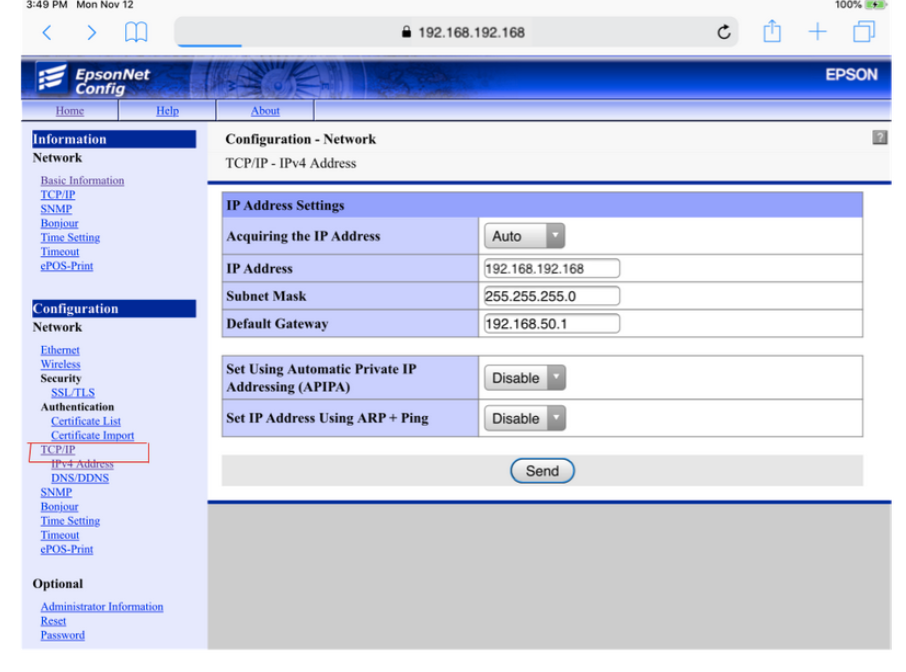This screenshot has width=906, height=672.
Task: Share this configuration page
Action: click(771, 32)
